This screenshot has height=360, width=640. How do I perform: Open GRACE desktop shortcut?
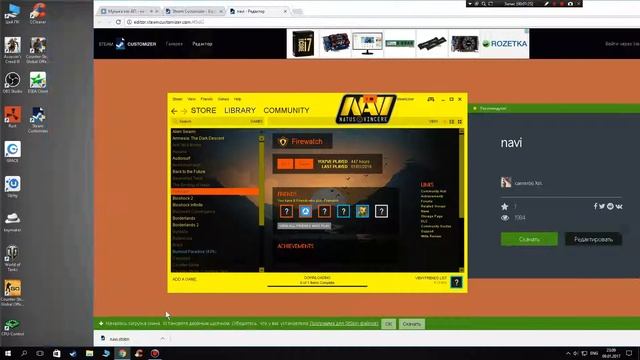pyautogui.click(x=12, y=152)
